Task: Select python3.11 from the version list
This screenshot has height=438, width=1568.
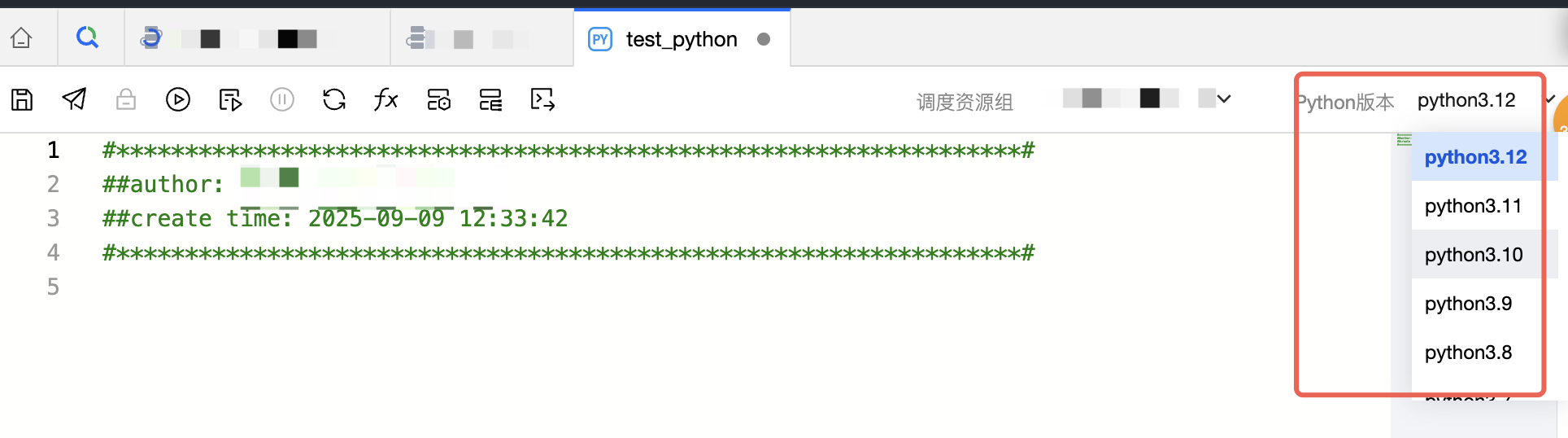Action: (x=1473, y=206)
